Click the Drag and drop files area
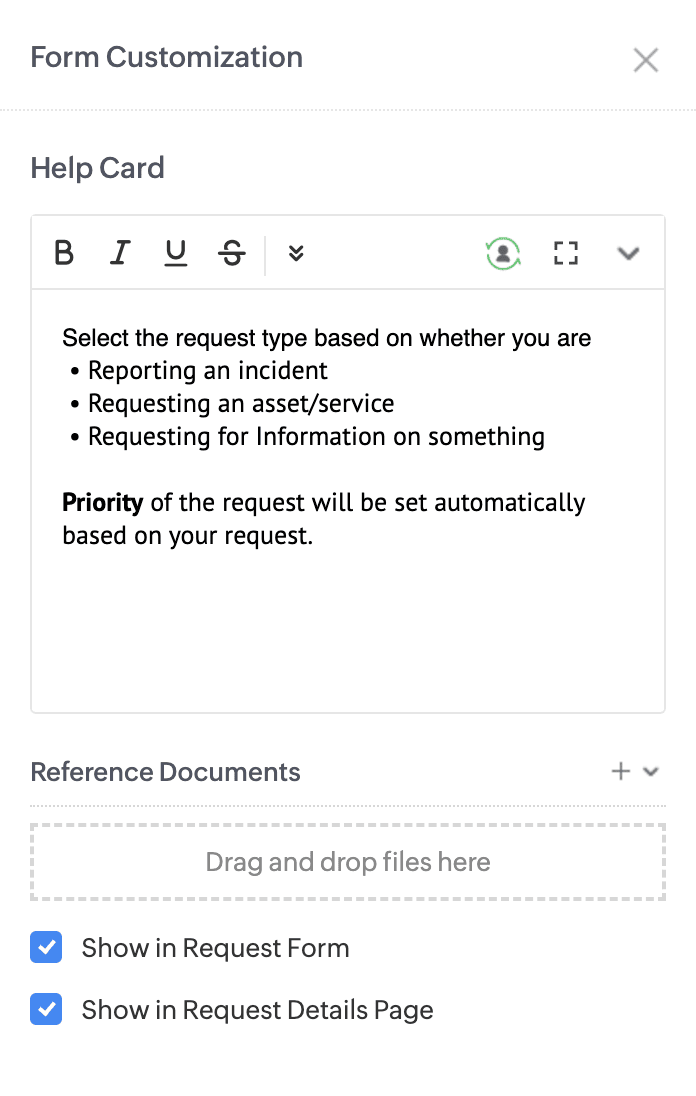 348,862
